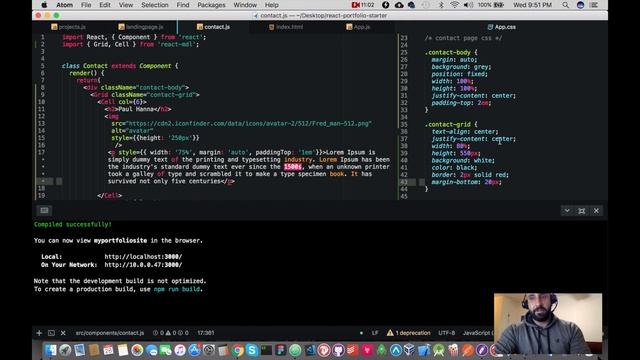Click the src/components/contact.js path in status bar

coord(110,333)
